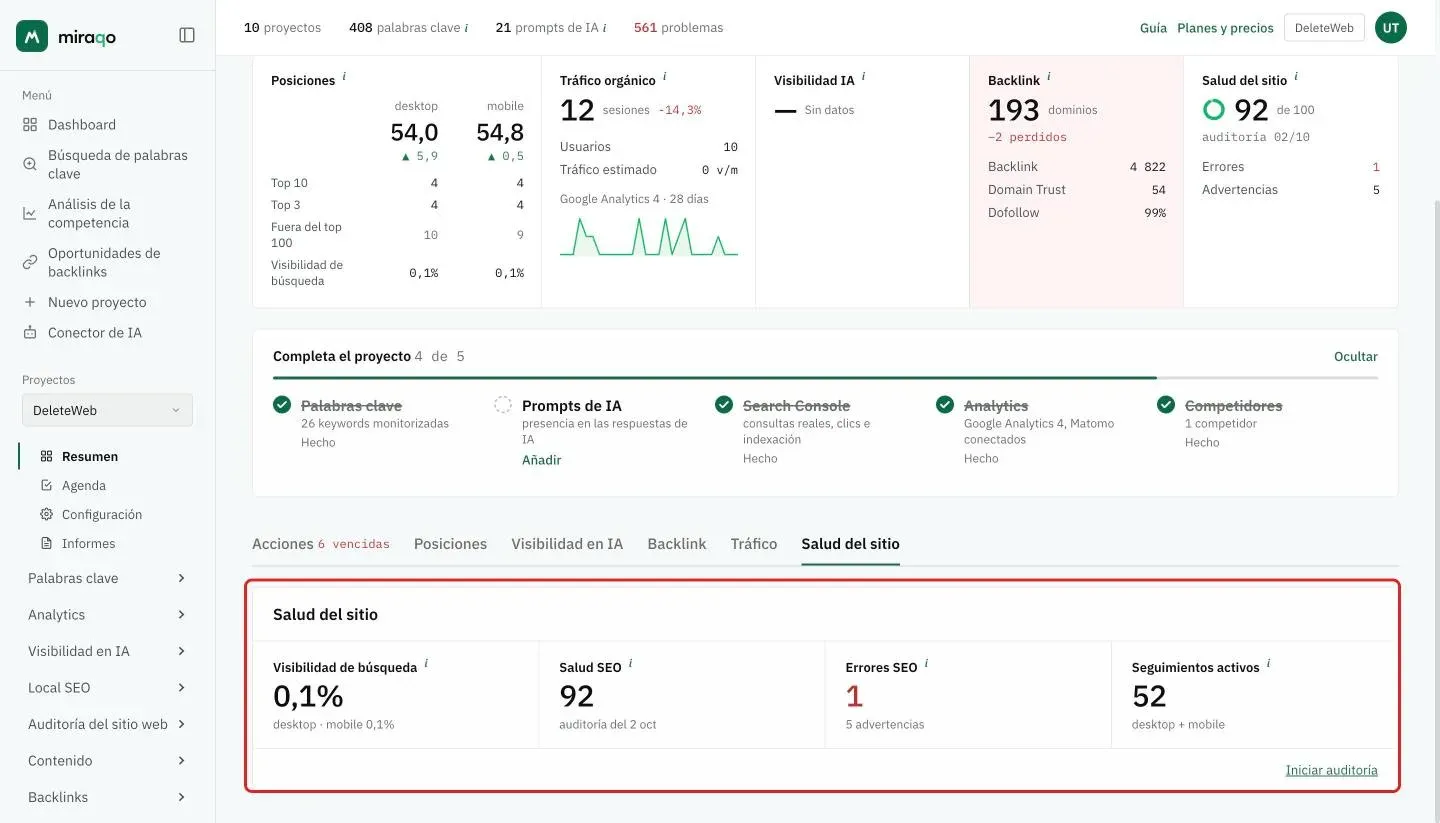Expand the Analytics sidebar section
This screenshot has width=1440, height=823.
tap(107, 615)
